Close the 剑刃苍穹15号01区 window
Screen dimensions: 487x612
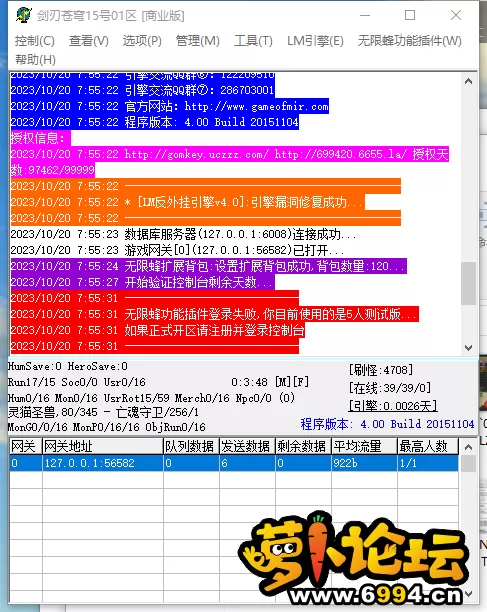456,16
